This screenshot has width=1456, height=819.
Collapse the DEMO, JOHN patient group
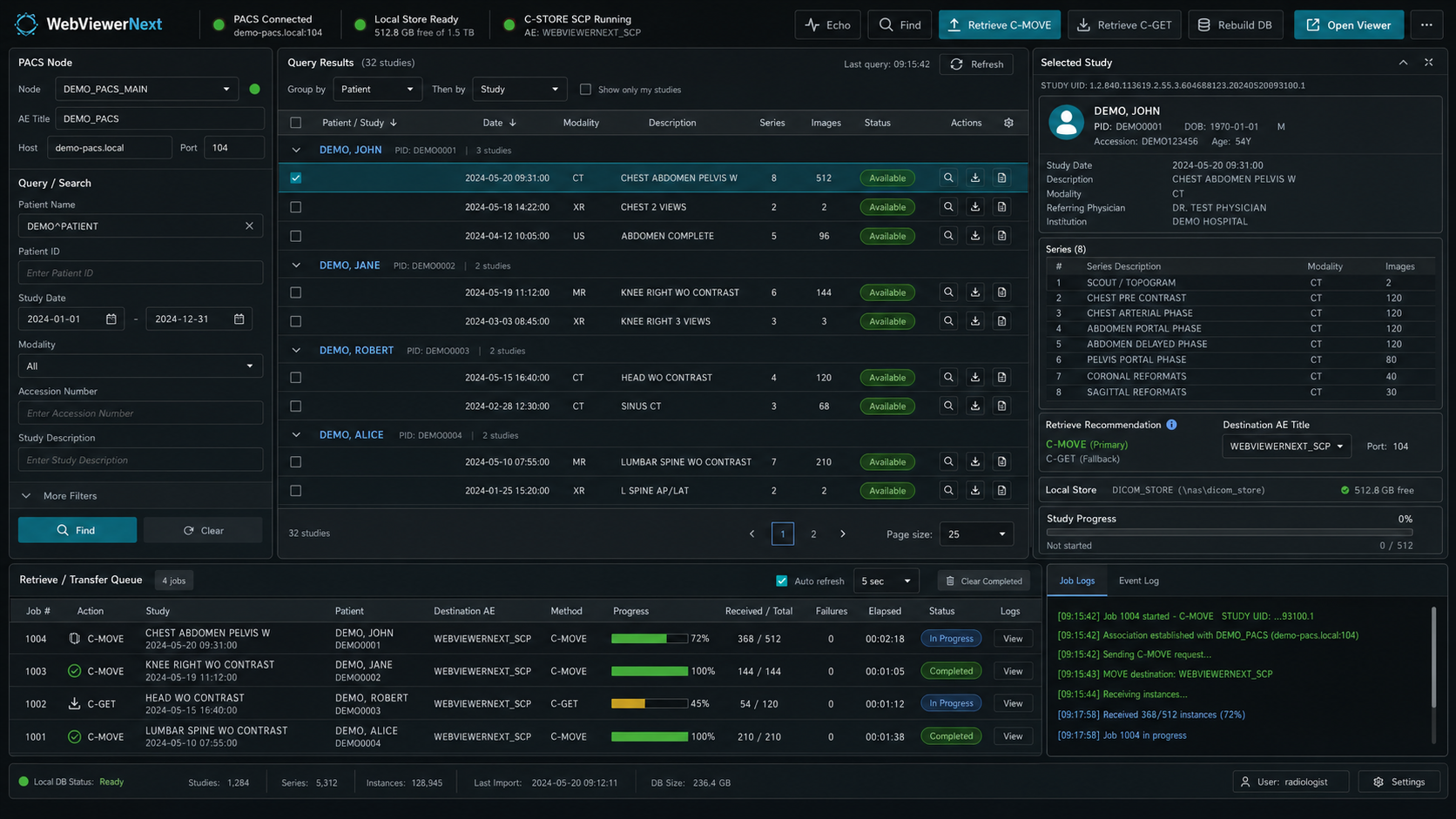click(x=296, y=151)
